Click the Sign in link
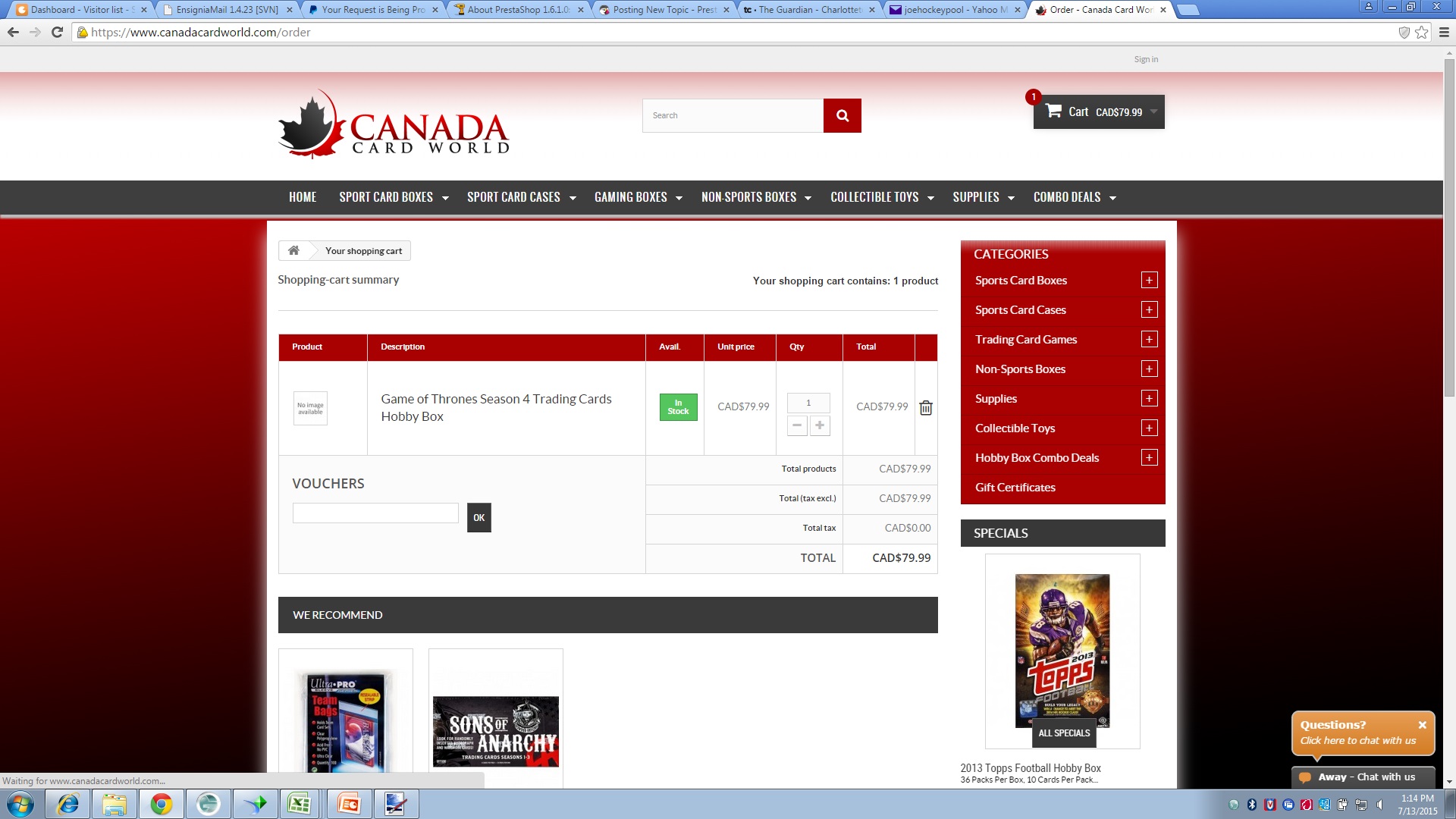Image resolution: width=1456 pixels, height=819 pixels. click(x=1145, y=59)
